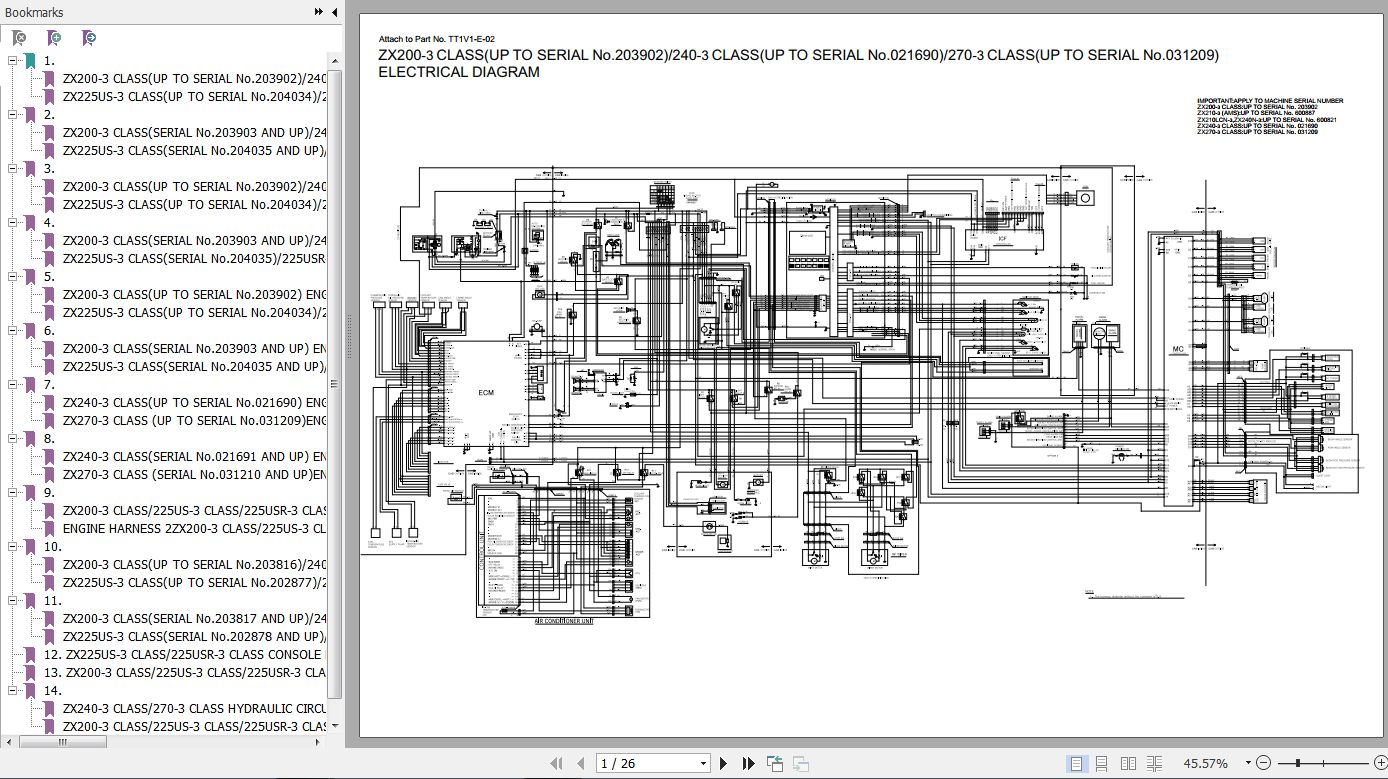Screen dimensions: 1388x779
Task: Collapse bookmark group 7.
Action: click(14, 385)
